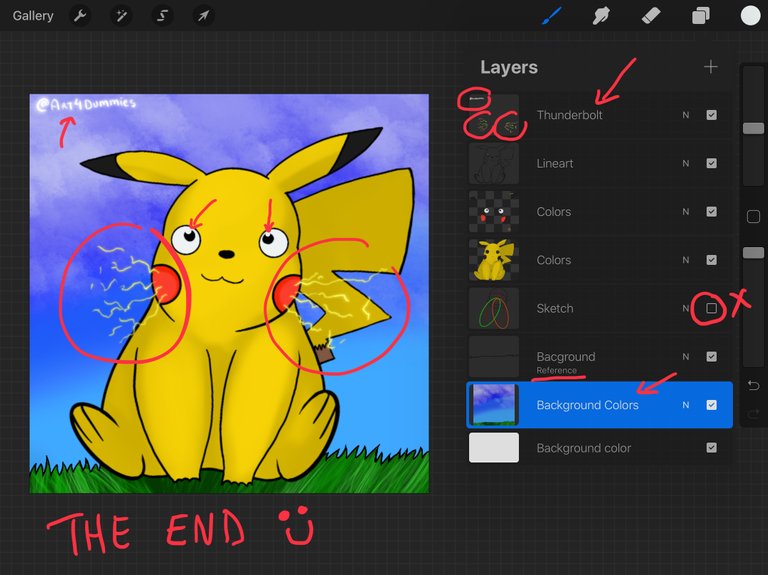Open blend mode N for Bacground layer

[686, 357]
